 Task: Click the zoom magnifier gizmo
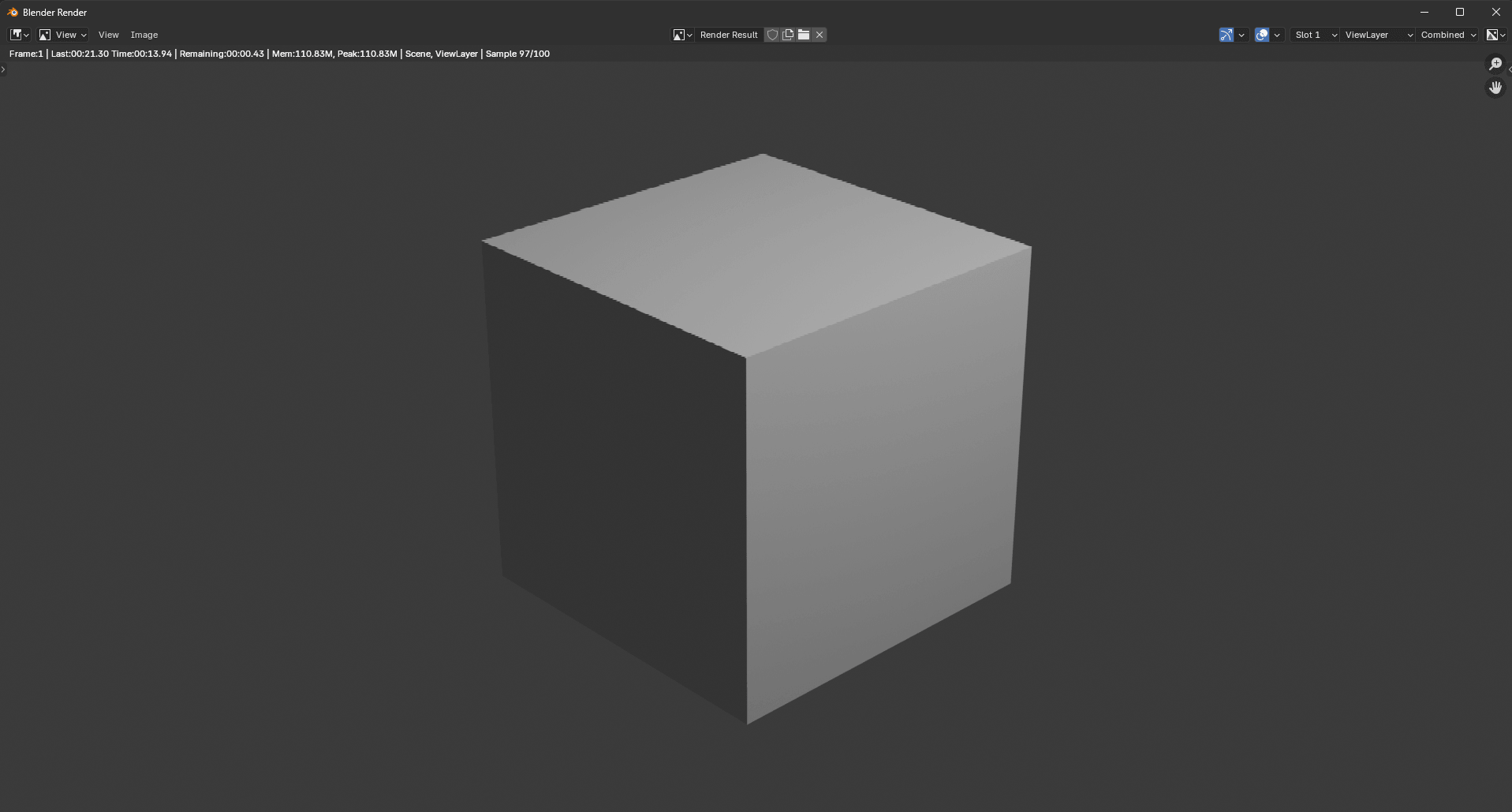click(x=1495, y=64)
